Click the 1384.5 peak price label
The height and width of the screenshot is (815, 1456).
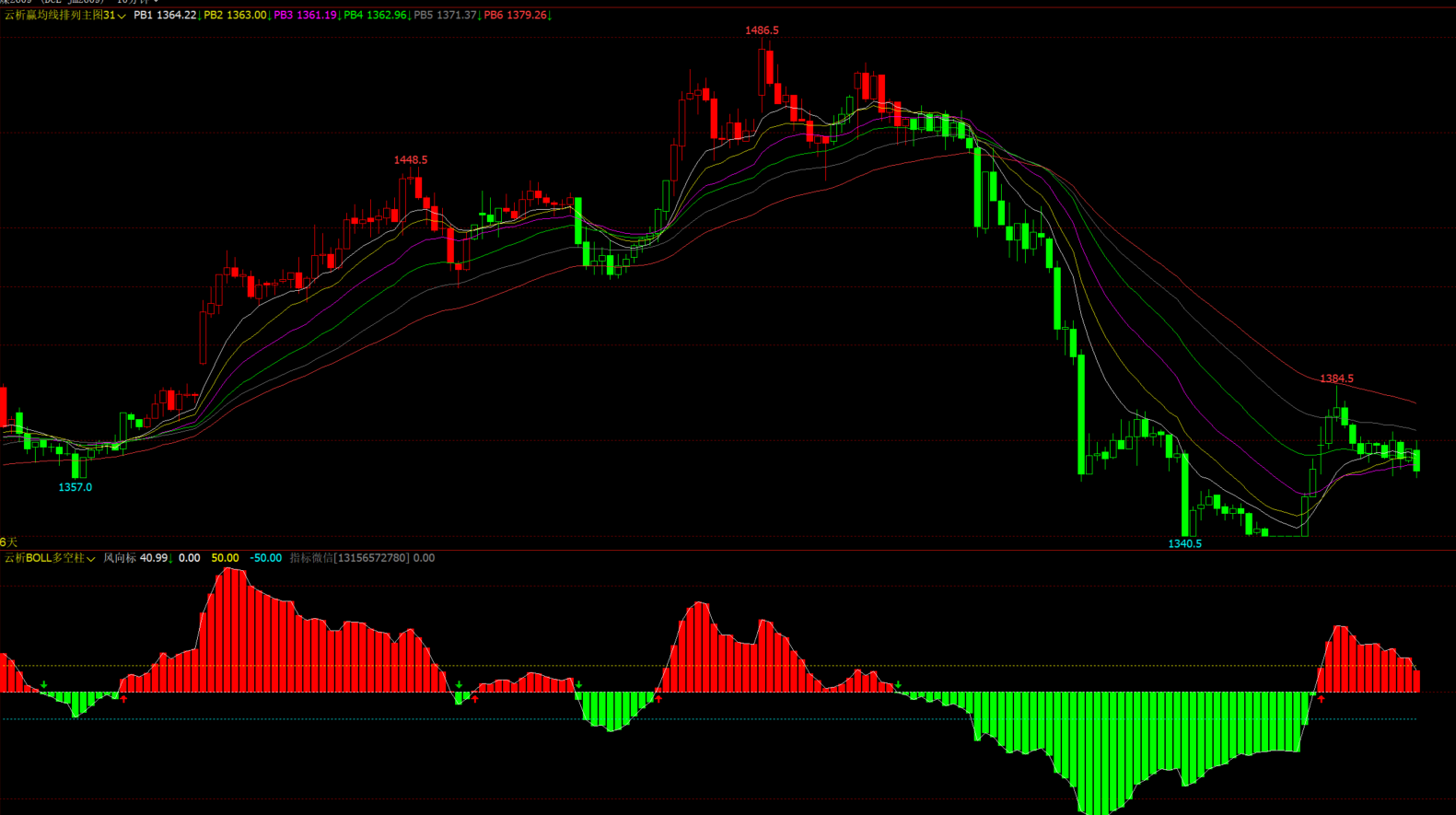pyautogui.click(x=1336, y=379)
